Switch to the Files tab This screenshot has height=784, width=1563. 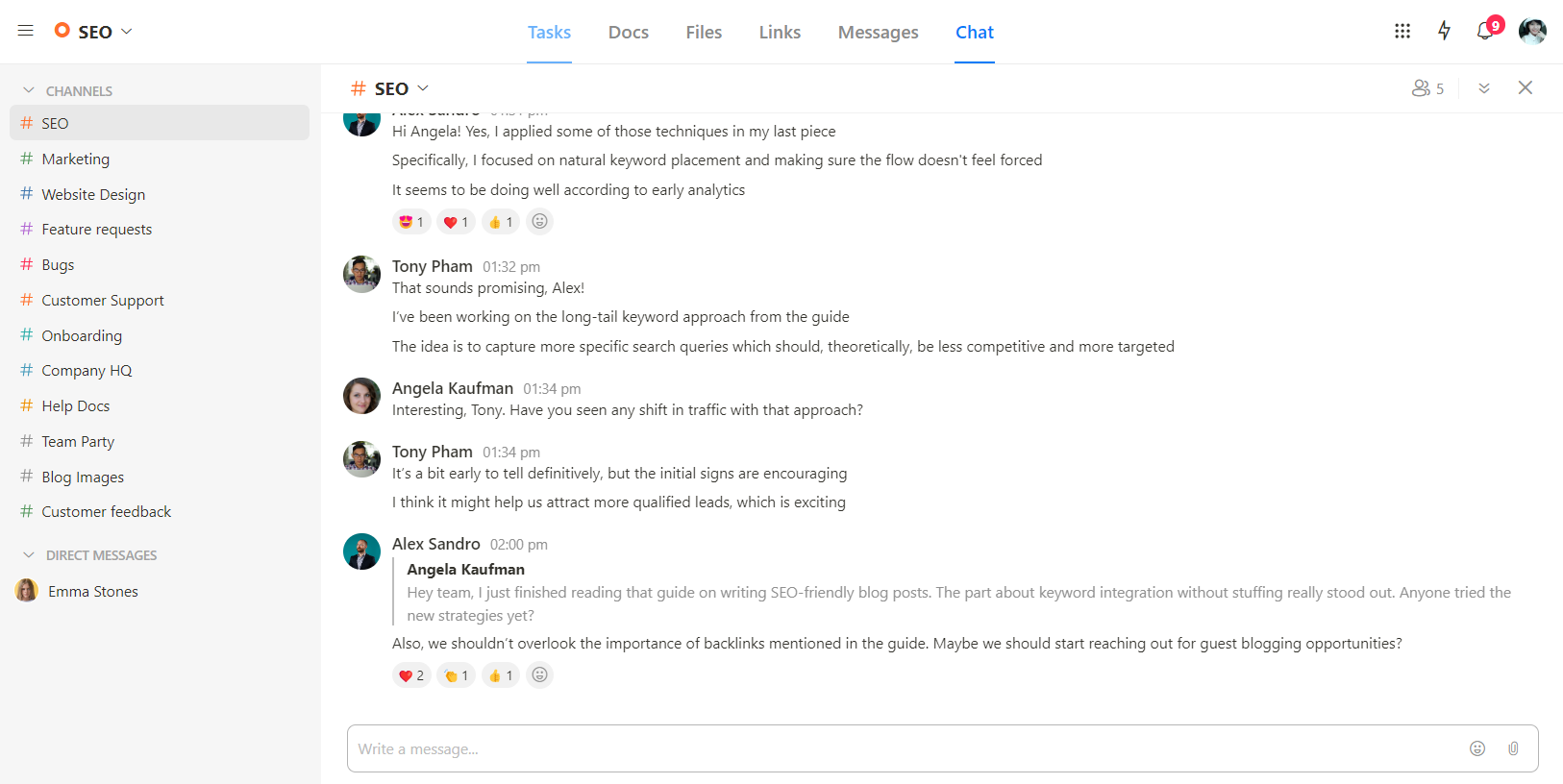pos(704,32)
